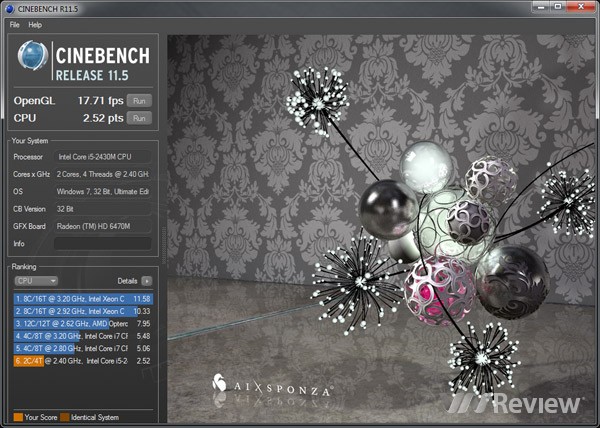Click the OS field Windows 7 32 Bit

[103, 192]
